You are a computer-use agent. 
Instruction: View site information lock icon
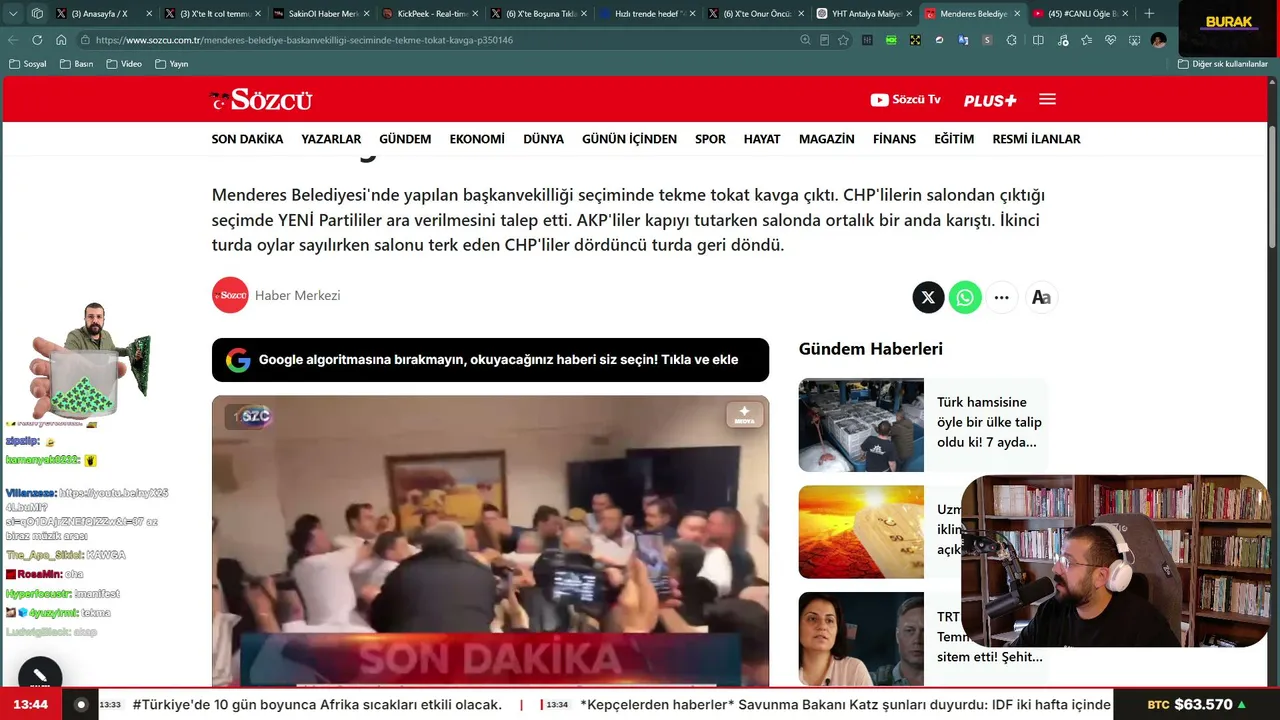(x=86, y=40)
